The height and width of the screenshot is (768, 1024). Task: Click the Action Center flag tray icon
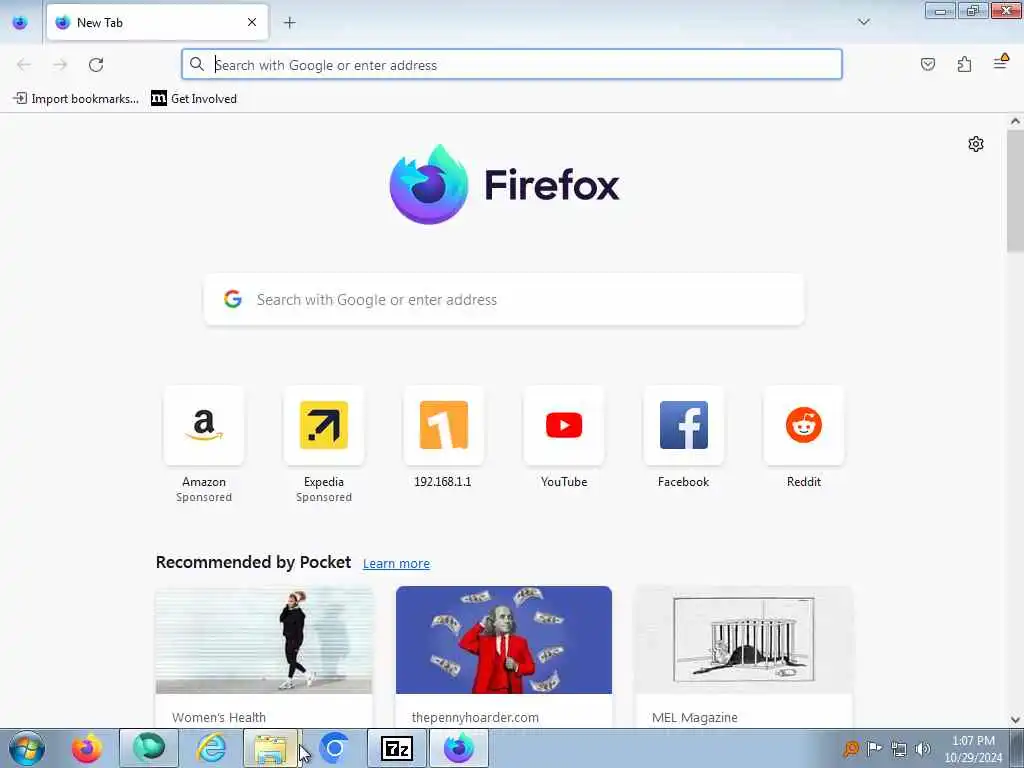[x=874, y=748]
